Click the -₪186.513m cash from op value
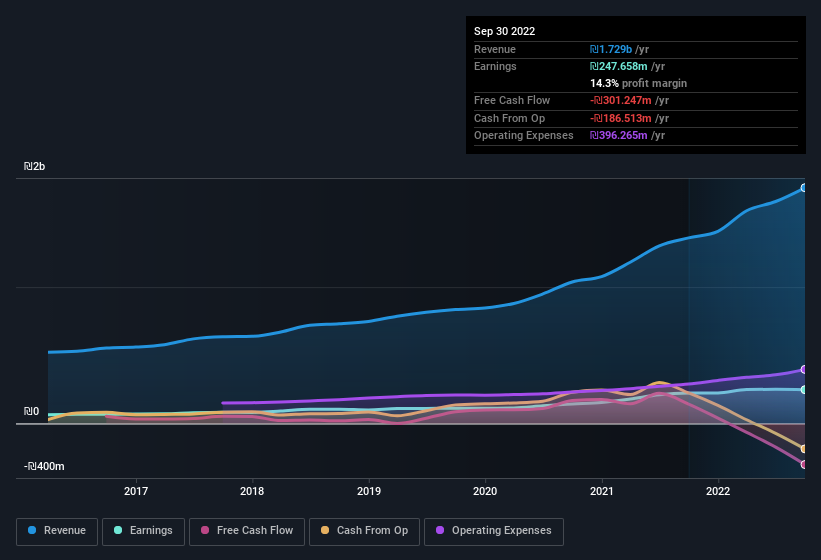The image size is (821, 560). pos(620,118)
